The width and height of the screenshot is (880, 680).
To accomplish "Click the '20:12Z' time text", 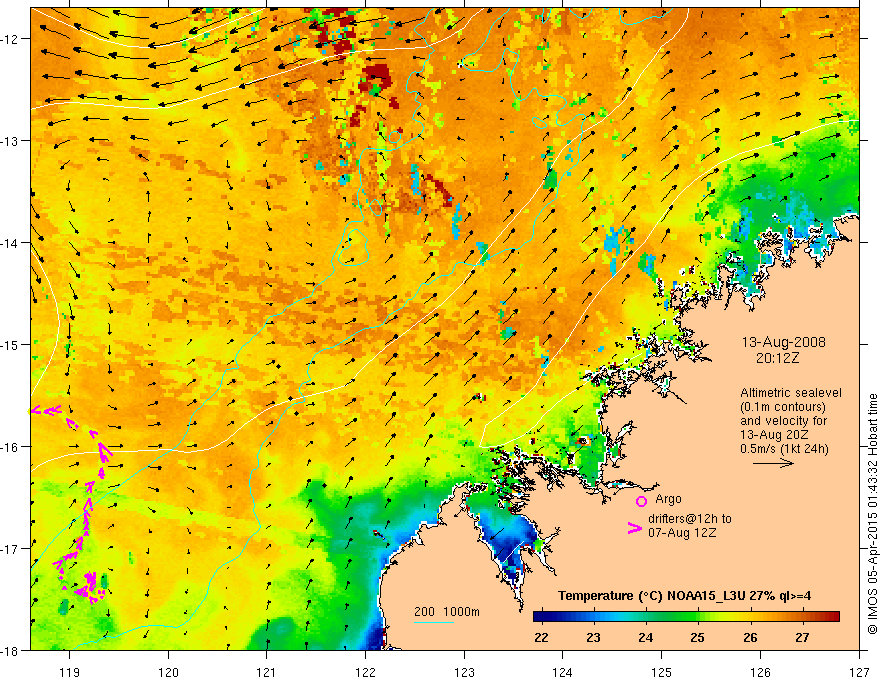I will 777,357.
